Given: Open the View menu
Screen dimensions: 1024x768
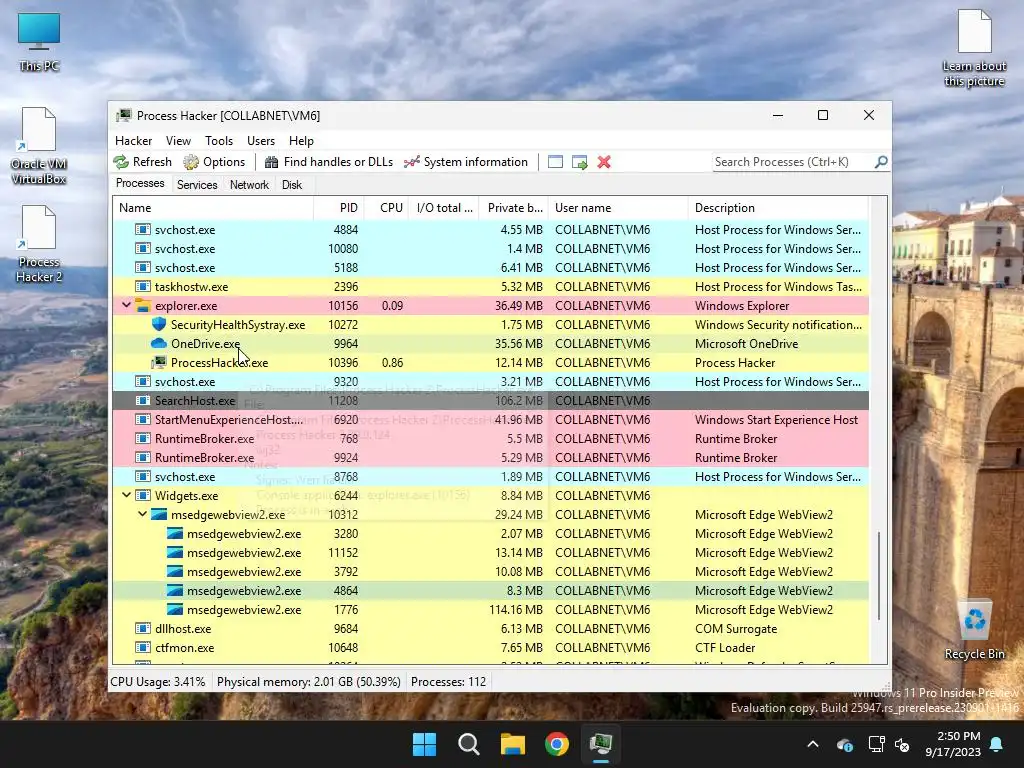Looking at the screenshot, I should pyautogui.click(x=178, y=141).
